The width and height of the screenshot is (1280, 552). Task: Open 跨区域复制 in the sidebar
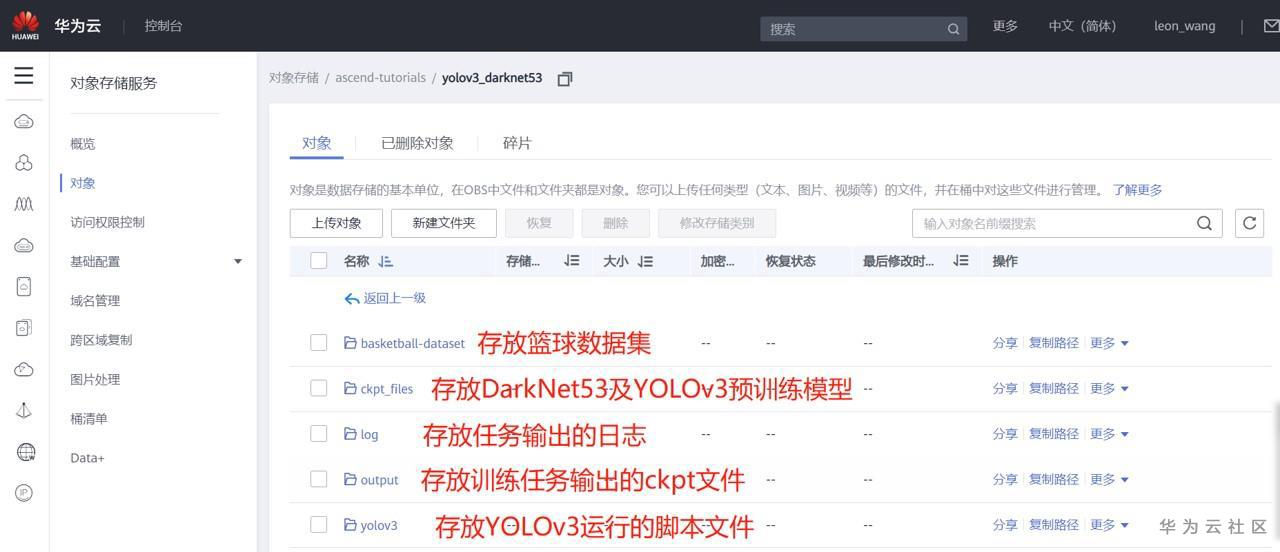(x=101, y=340)
